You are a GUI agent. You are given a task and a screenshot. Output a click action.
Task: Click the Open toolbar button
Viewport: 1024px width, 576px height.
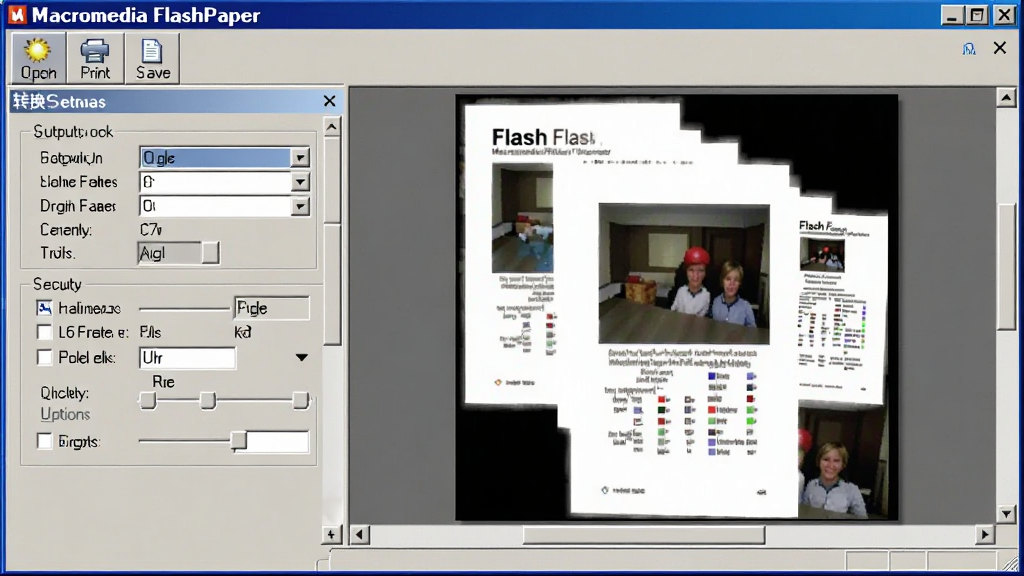coord(38,58)
